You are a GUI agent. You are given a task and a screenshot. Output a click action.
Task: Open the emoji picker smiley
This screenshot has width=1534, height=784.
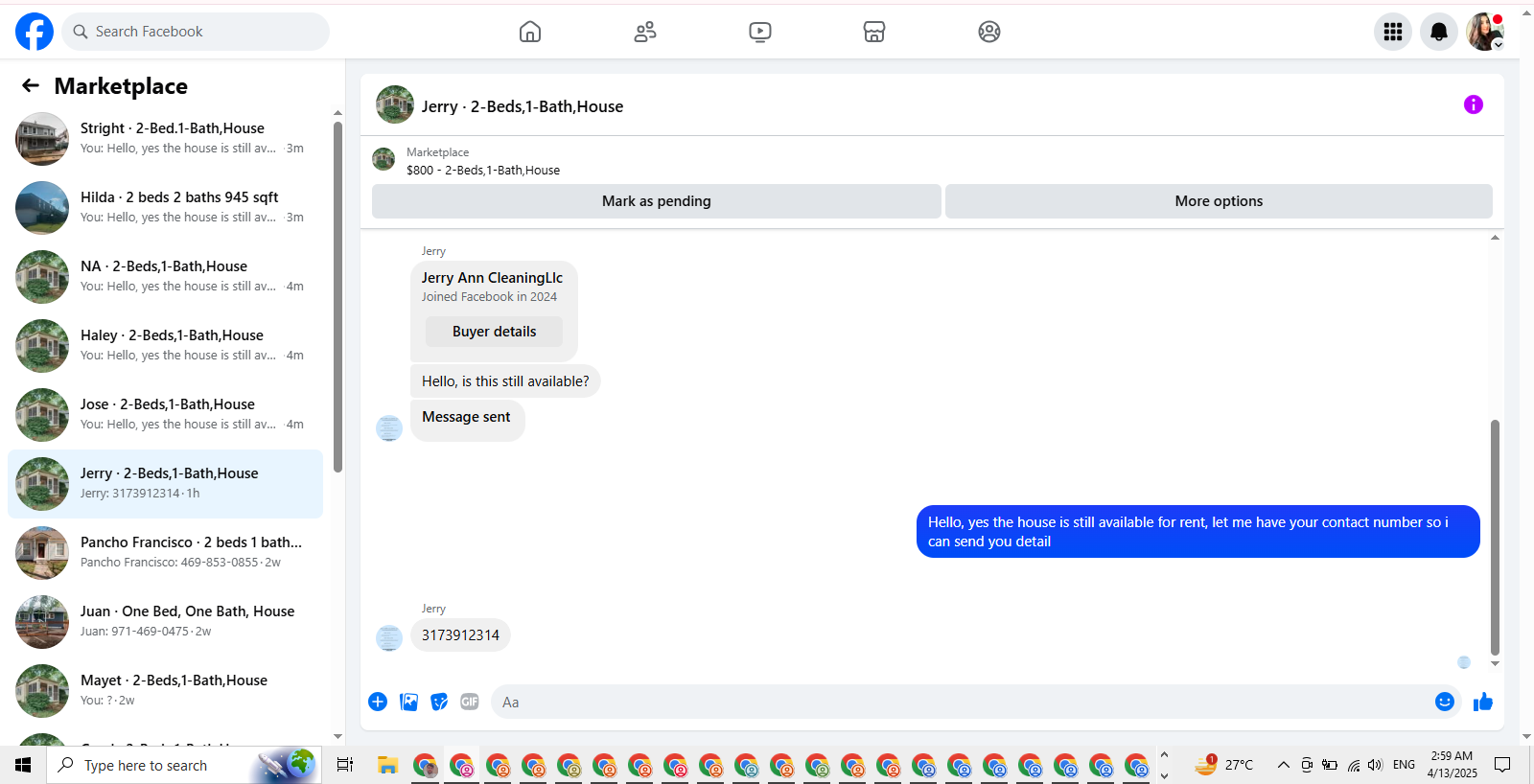(1445, 702)
